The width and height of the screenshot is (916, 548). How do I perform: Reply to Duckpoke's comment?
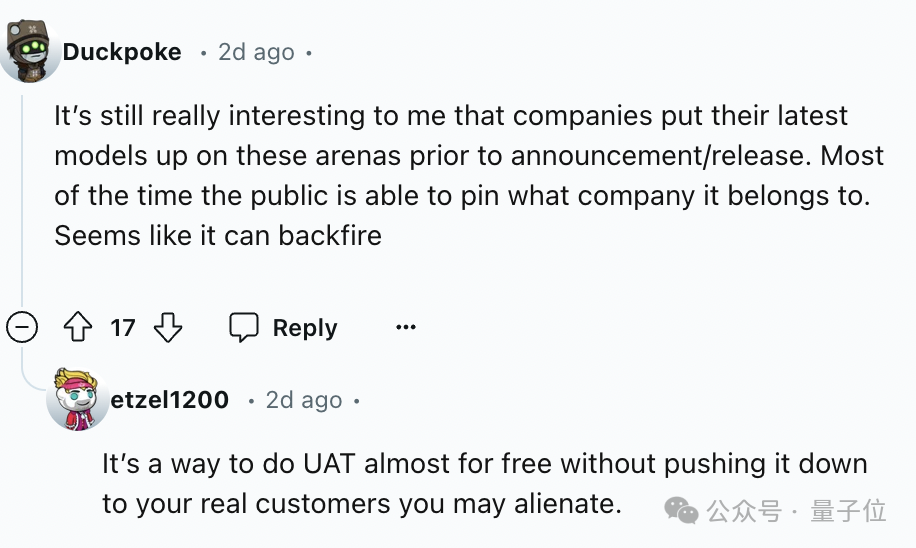click(x=284, y=328)
